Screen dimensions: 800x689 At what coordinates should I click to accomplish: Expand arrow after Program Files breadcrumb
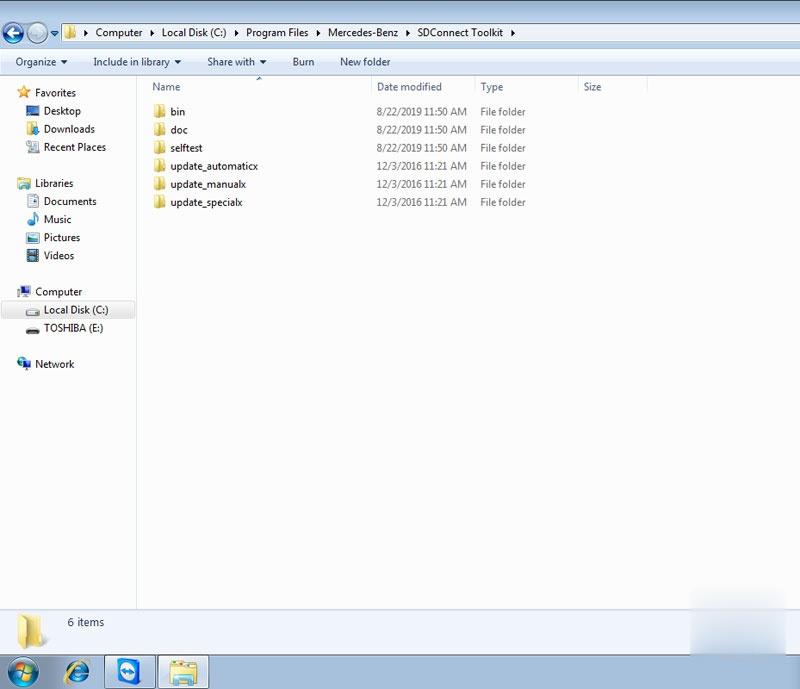click(318, 33)
